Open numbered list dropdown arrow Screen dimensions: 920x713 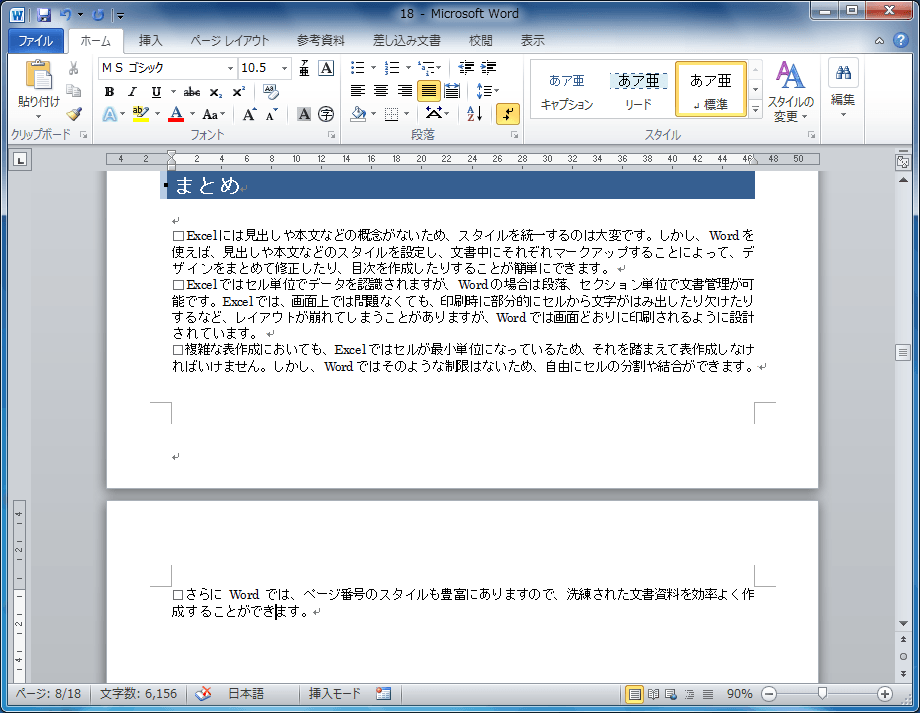click(408, 68)
